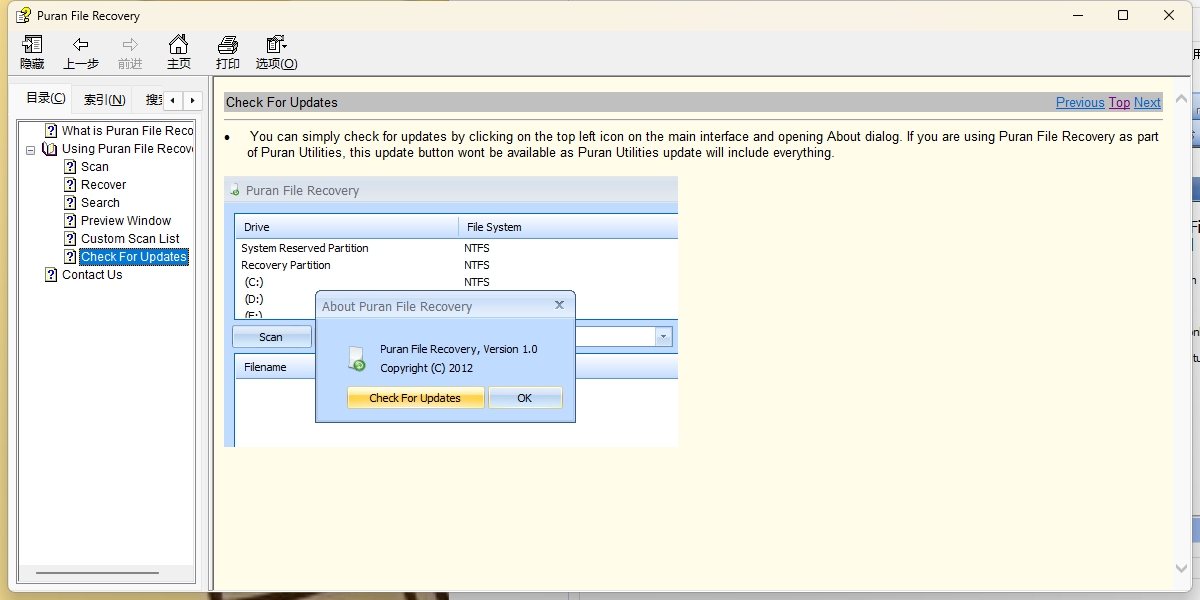The height and width of the screenshot is (600, 1200).
Task: Click the tree panel horizontal scrollbar
Action: click(x=98, y=573)
